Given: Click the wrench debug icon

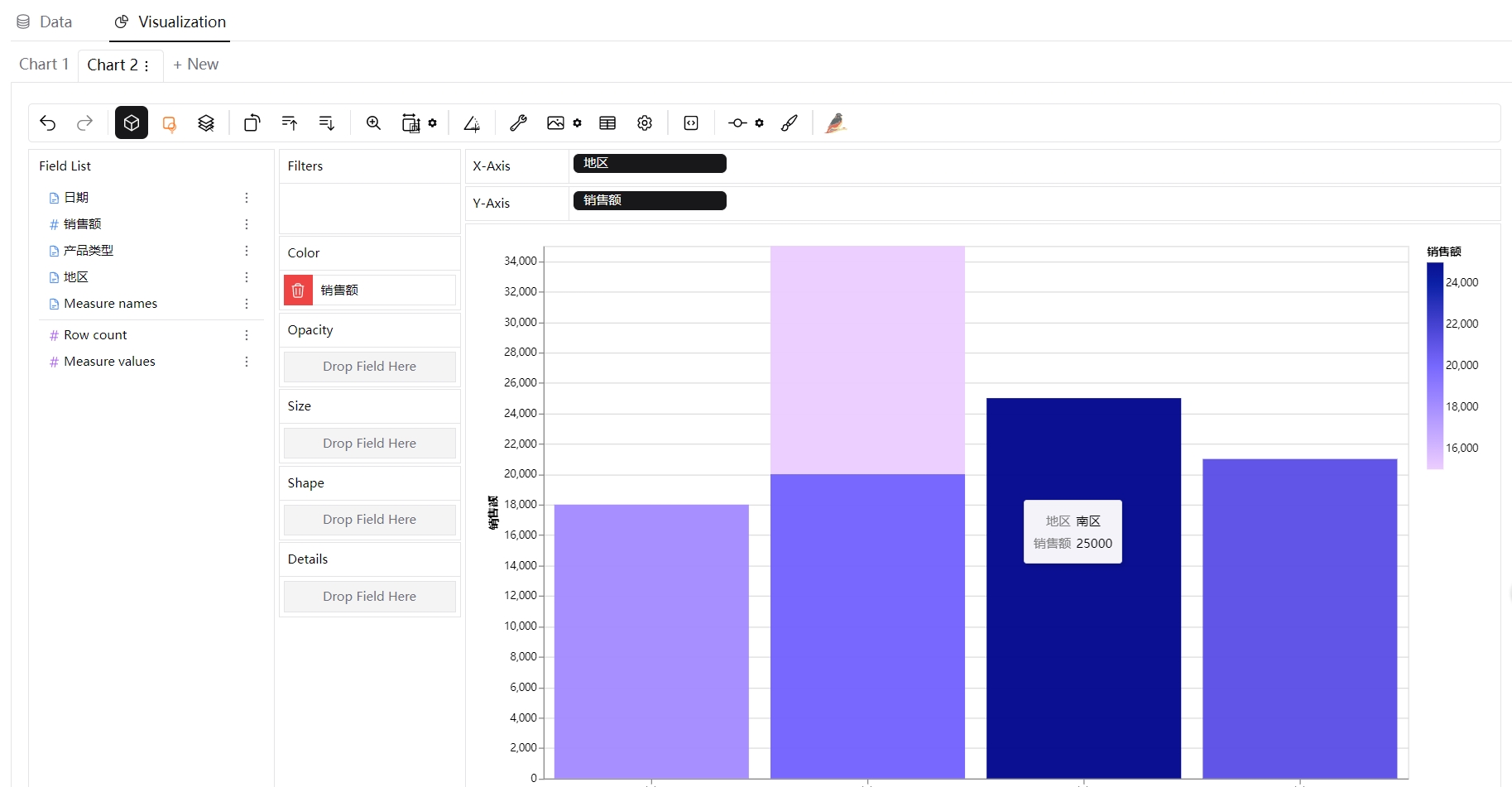Looking at the screenshot, I should coord(519,123).
